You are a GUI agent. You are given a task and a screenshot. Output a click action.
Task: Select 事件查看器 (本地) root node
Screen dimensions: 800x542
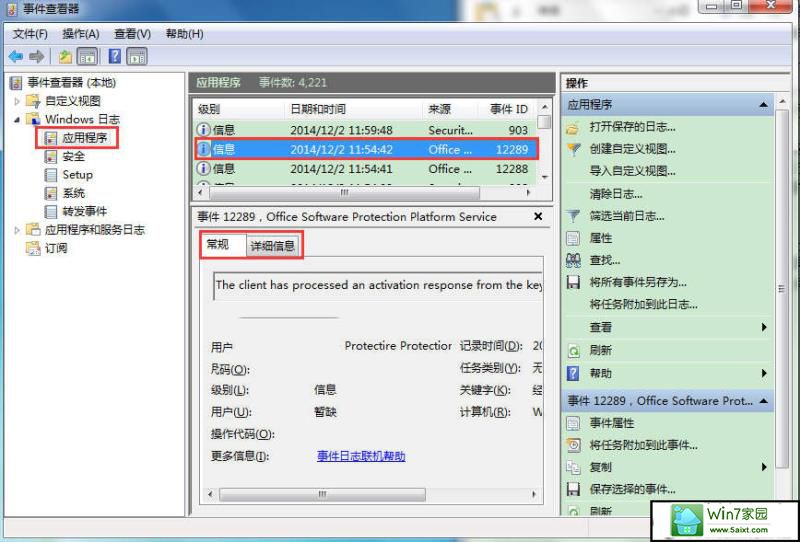71,82
